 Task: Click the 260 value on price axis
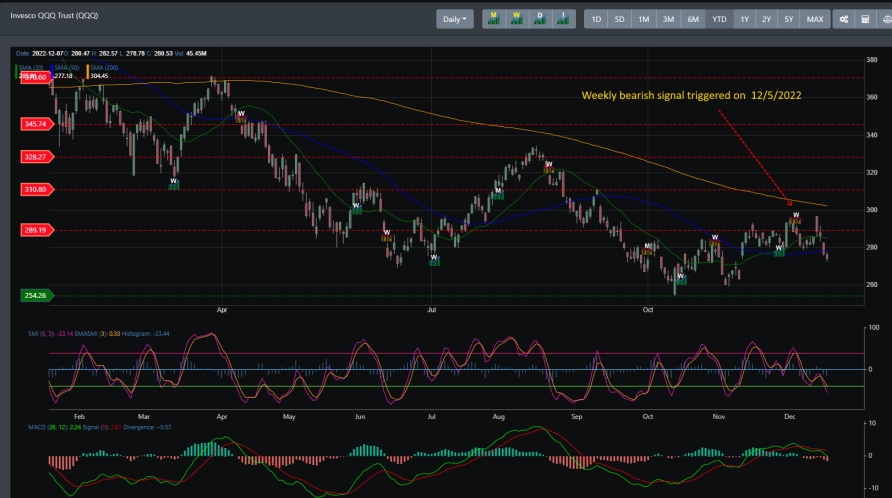pyautogui.click(x=872, y=285)
